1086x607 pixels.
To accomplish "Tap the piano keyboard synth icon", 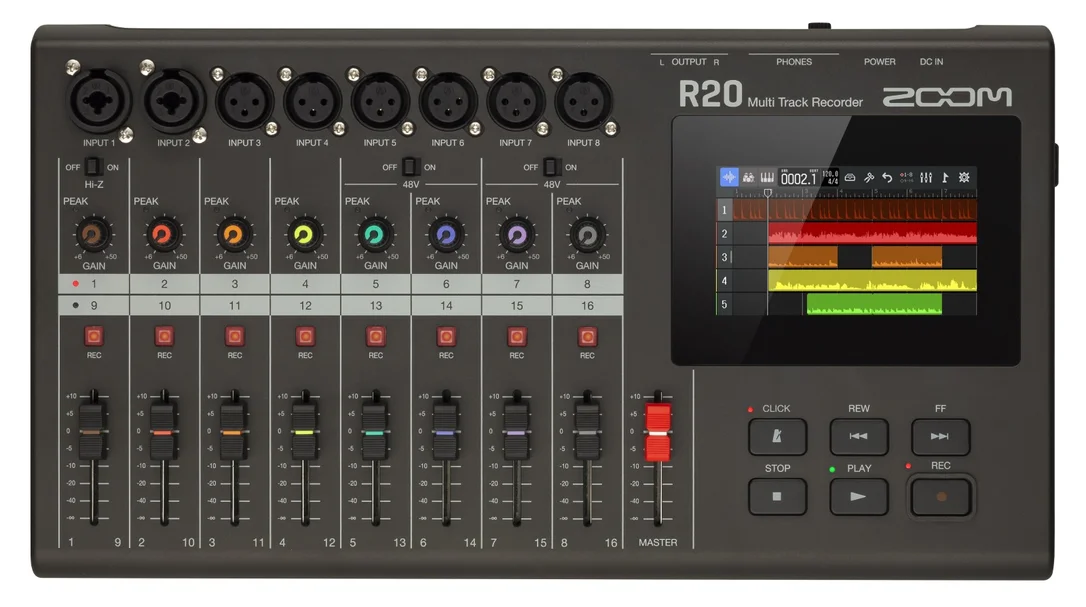I will pyautogui.click(x=767, y=177).
